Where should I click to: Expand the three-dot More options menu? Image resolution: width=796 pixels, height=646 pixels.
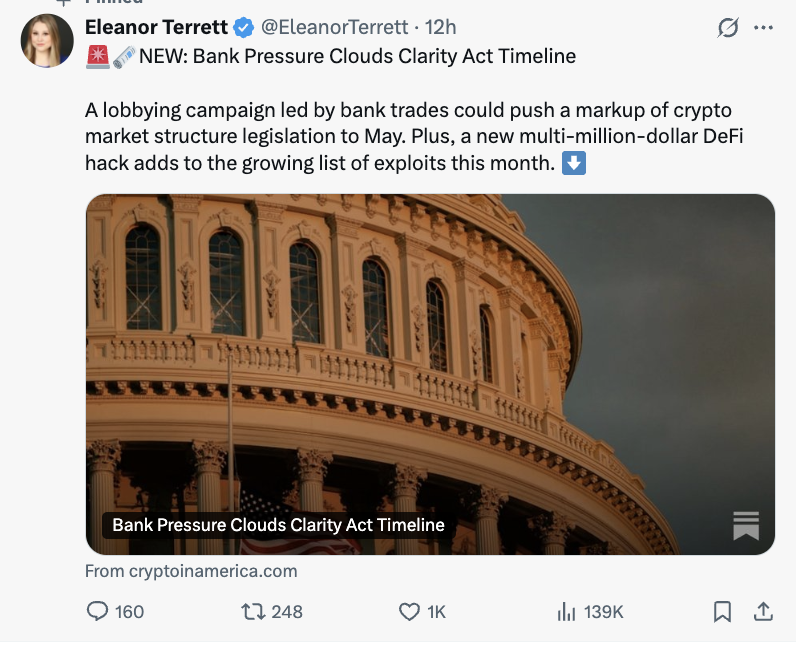[x=764, y=28]
